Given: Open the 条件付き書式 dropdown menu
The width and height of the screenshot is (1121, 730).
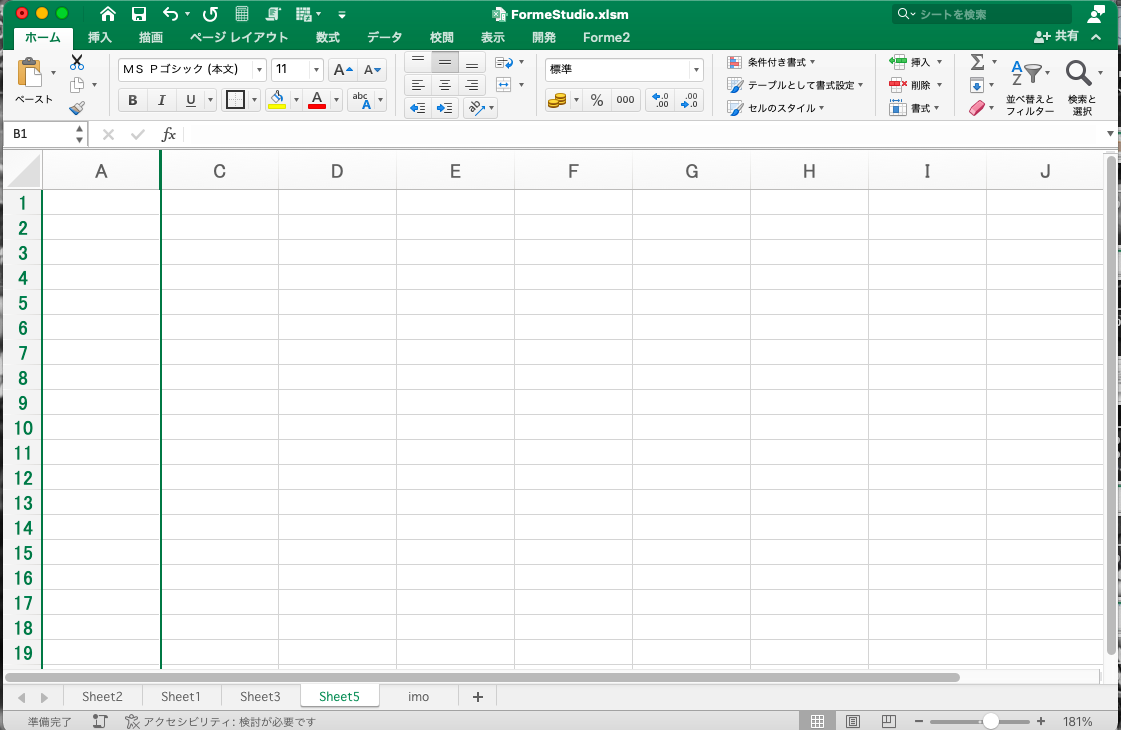Looking at the screenshot, I should tap(772, 62).
